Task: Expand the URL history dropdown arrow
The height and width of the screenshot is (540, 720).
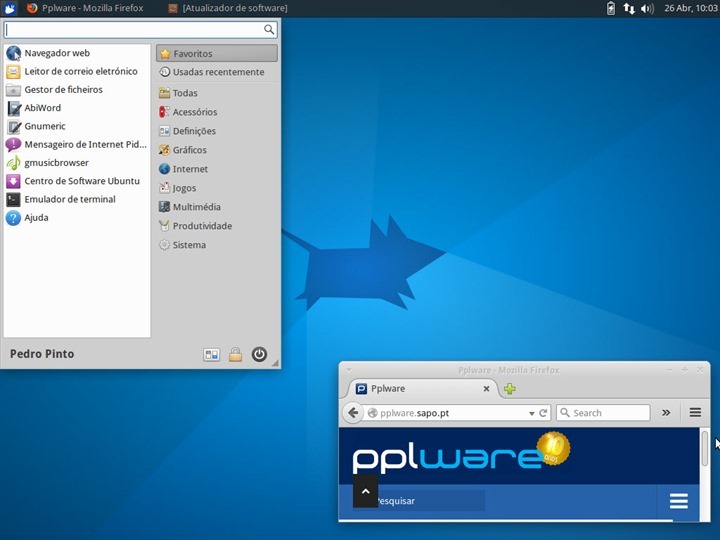Action: coord(531,413)
